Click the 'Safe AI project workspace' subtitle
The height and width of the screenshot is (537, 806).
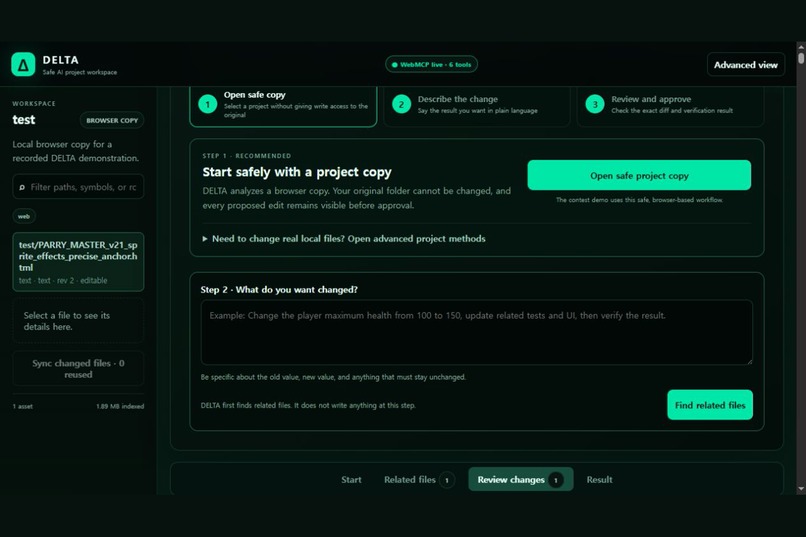80,72
